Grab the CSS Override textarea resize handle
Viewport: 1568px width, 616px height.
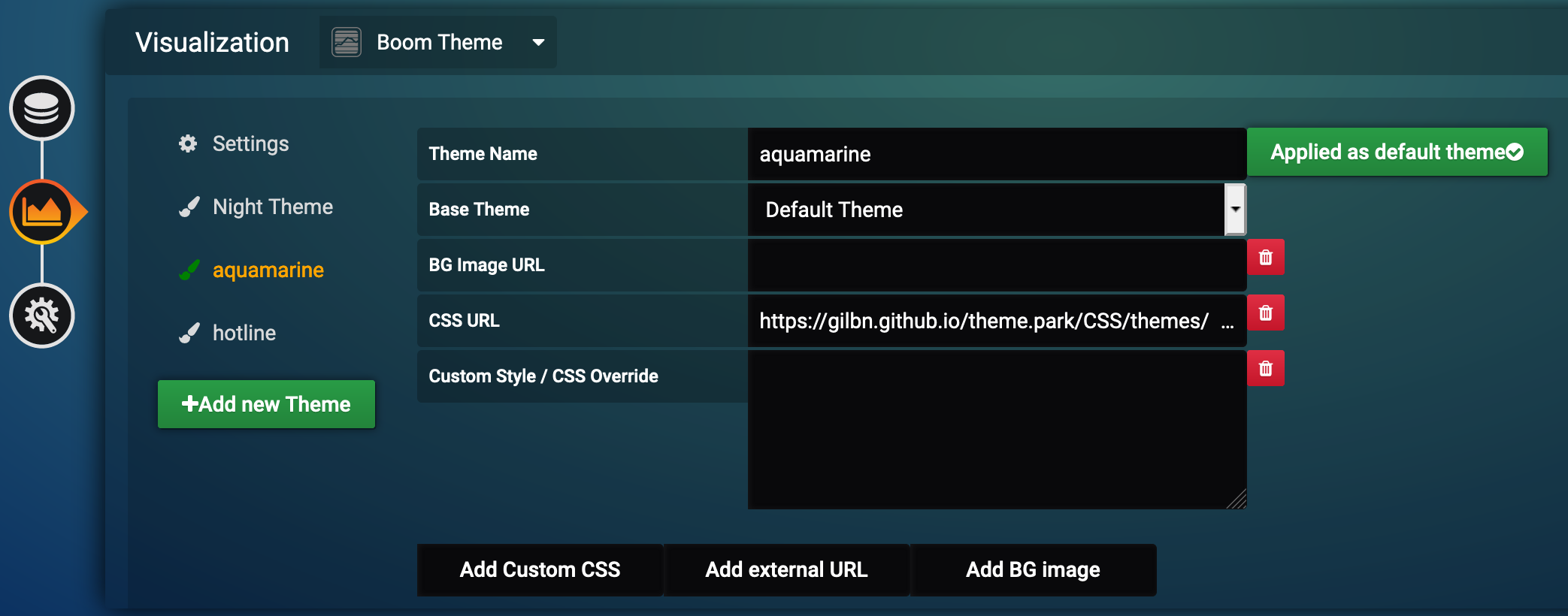[x=1237, y=500]
